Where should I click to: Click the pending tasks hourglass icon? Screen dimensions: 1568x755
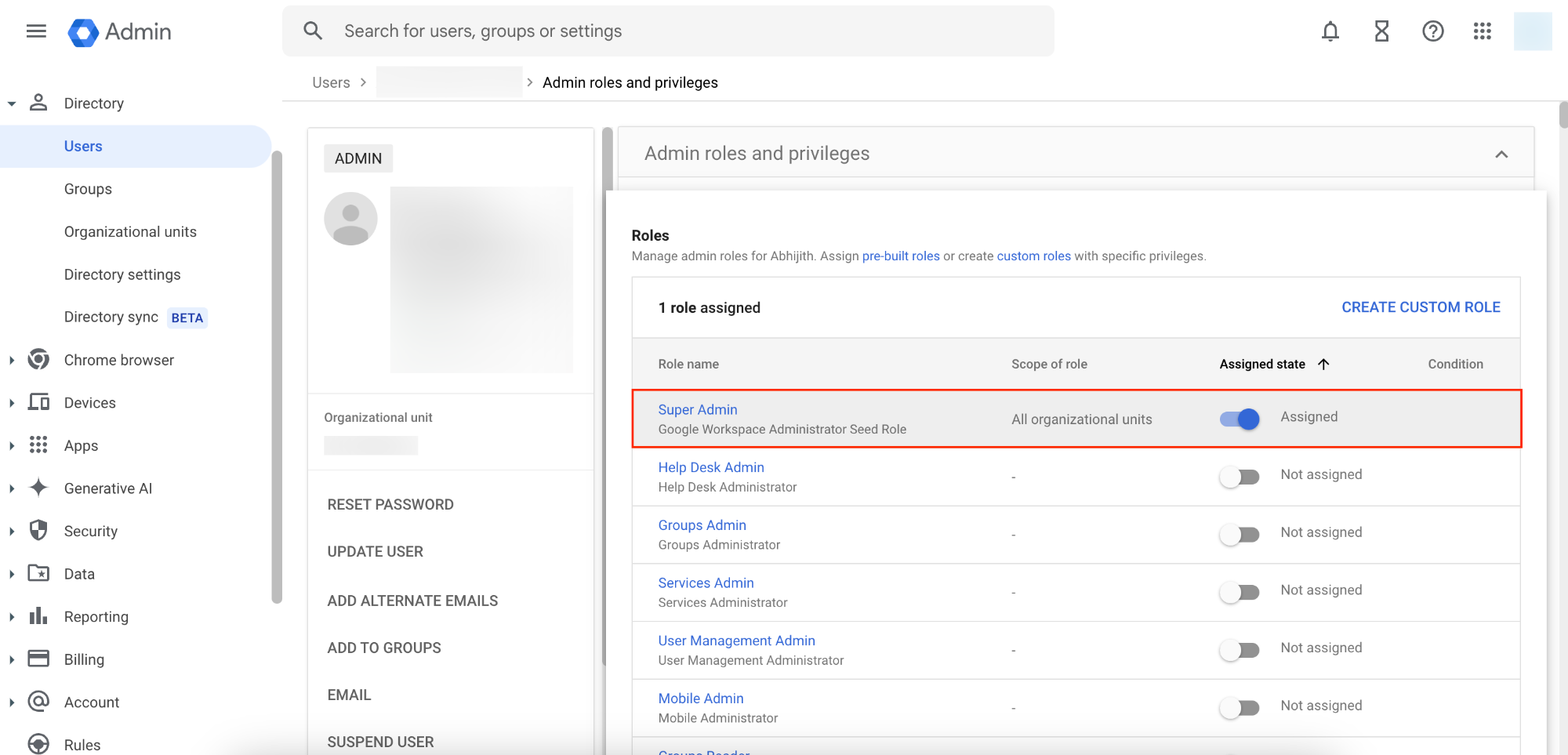pyautogui.click(x=1381, y=31)
